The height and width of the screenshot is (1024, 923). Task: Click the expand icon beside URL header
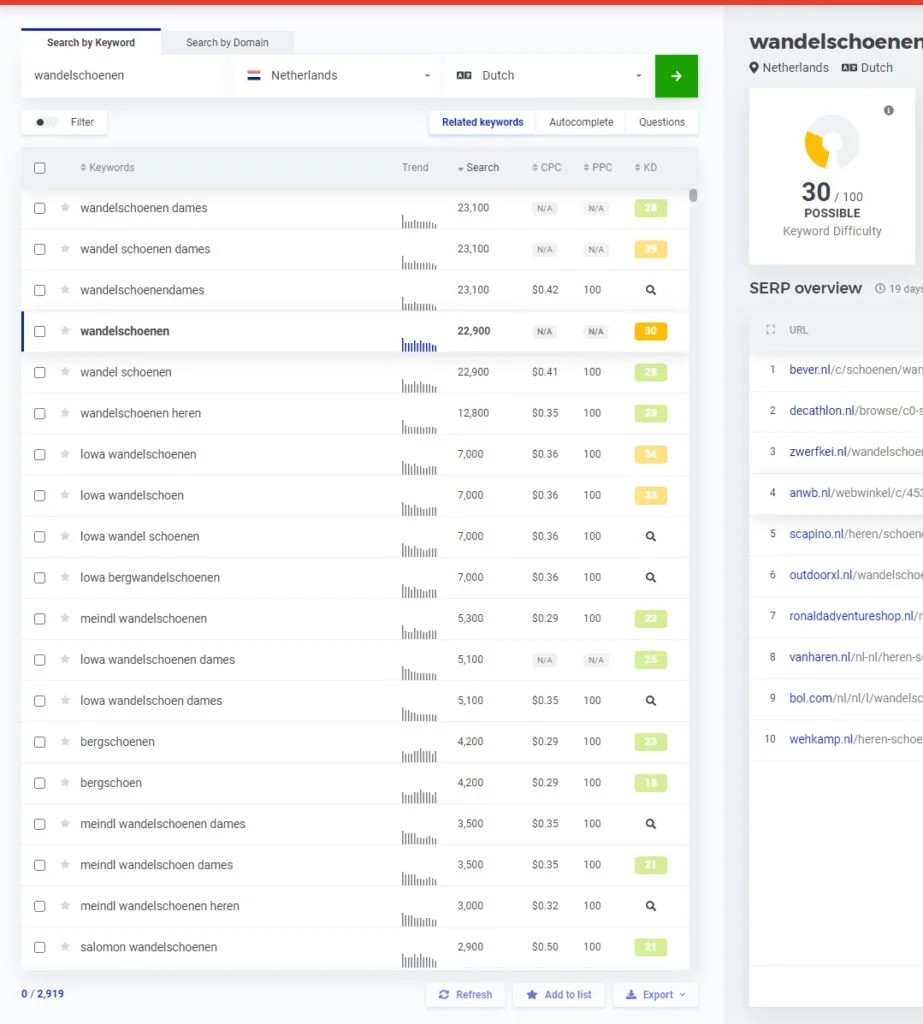tap(770, 330)
